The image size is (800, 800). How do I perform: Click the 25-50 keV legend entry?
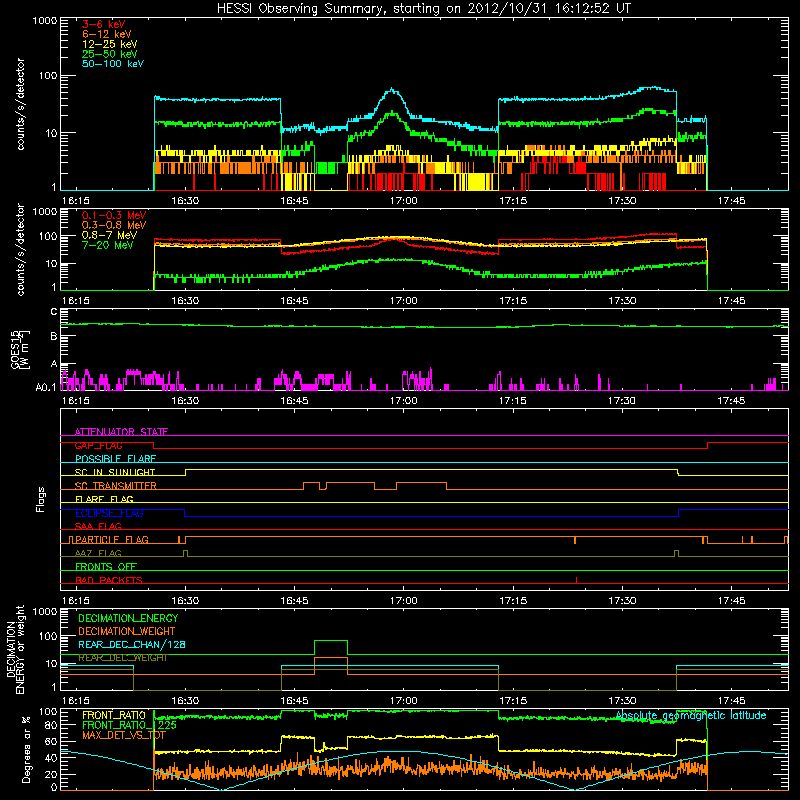tap(110, 54)
